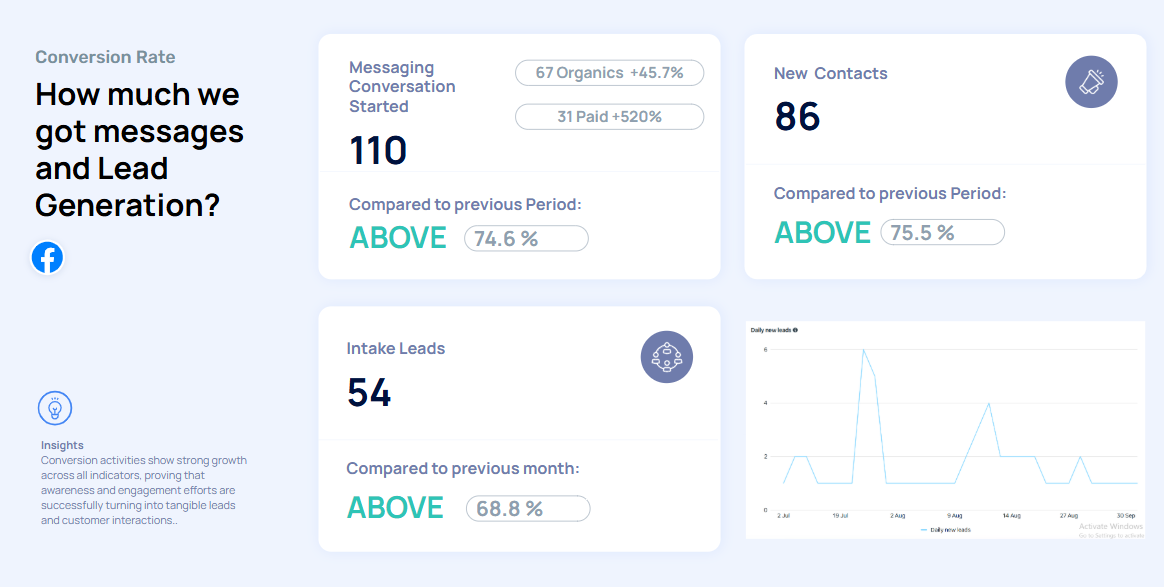
Task: Select the 67 Organics +45.7% pill
Action: point(609,73)
